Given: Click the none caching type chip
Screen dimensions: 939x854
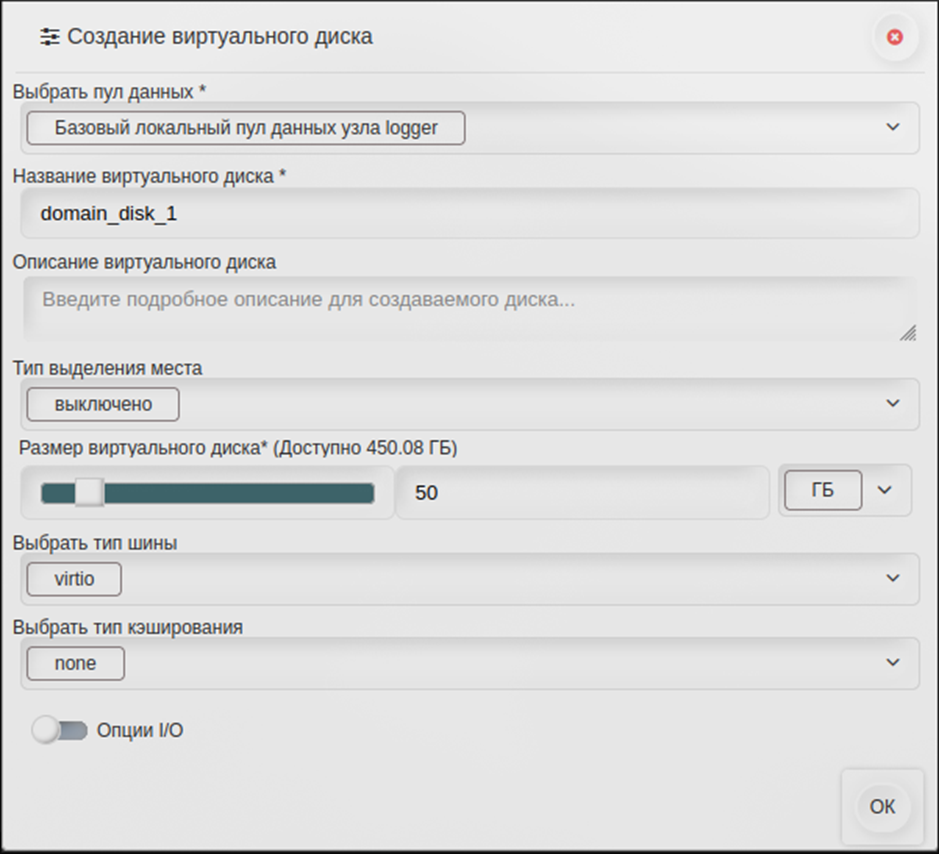Looking at the screenshot, I should click(75, 664).
